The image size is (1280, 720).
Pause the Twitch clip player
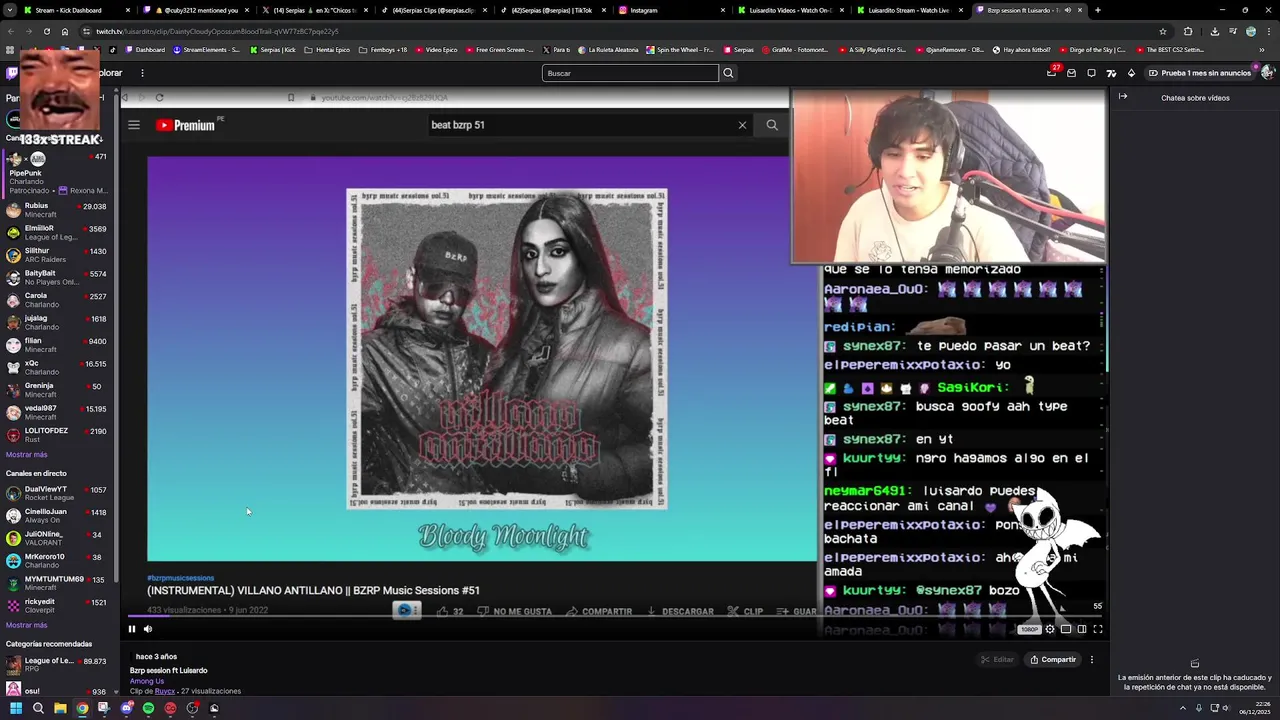tap(131, 629)
